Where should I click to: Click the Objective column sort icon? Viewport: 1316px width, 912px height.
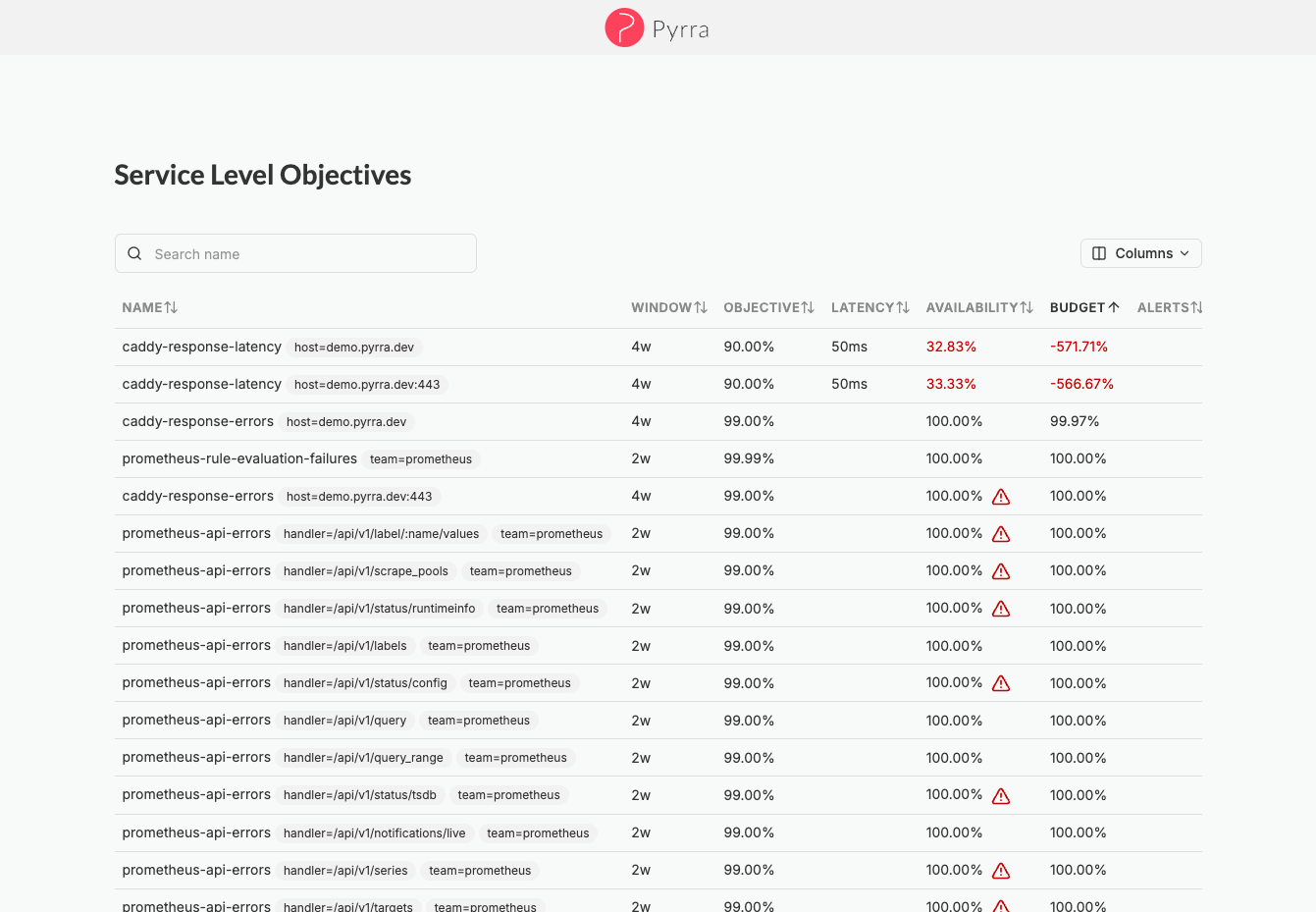click(808, 307)
